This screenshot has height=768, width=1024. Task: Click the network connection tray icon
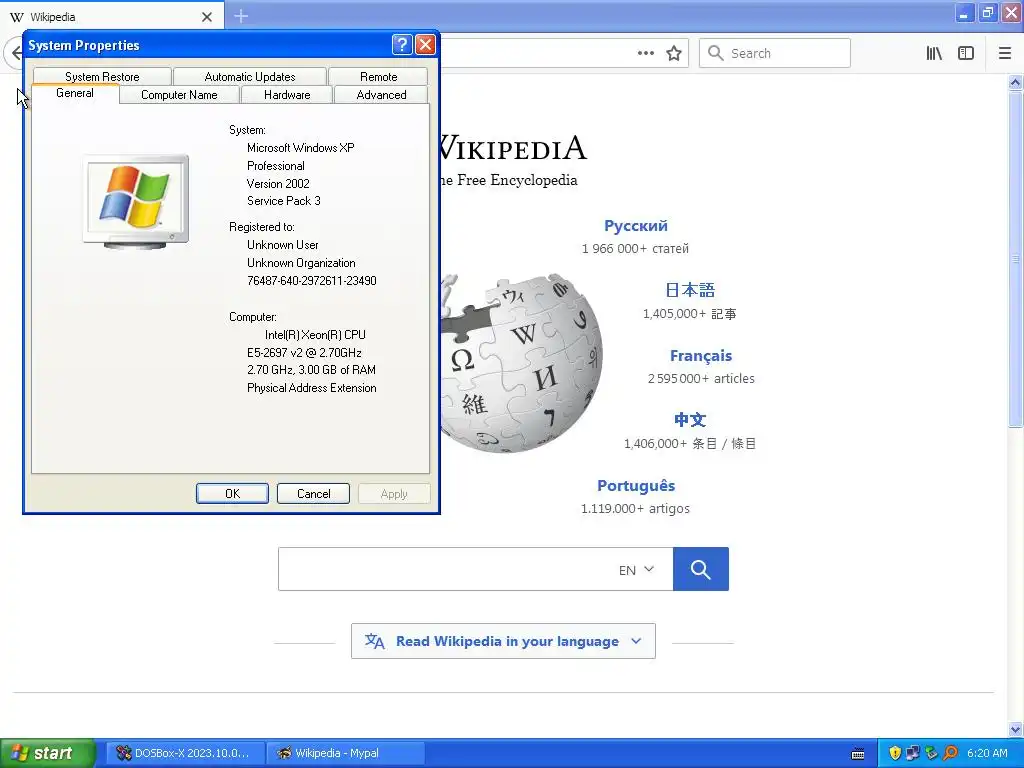(x=913, y=753)
